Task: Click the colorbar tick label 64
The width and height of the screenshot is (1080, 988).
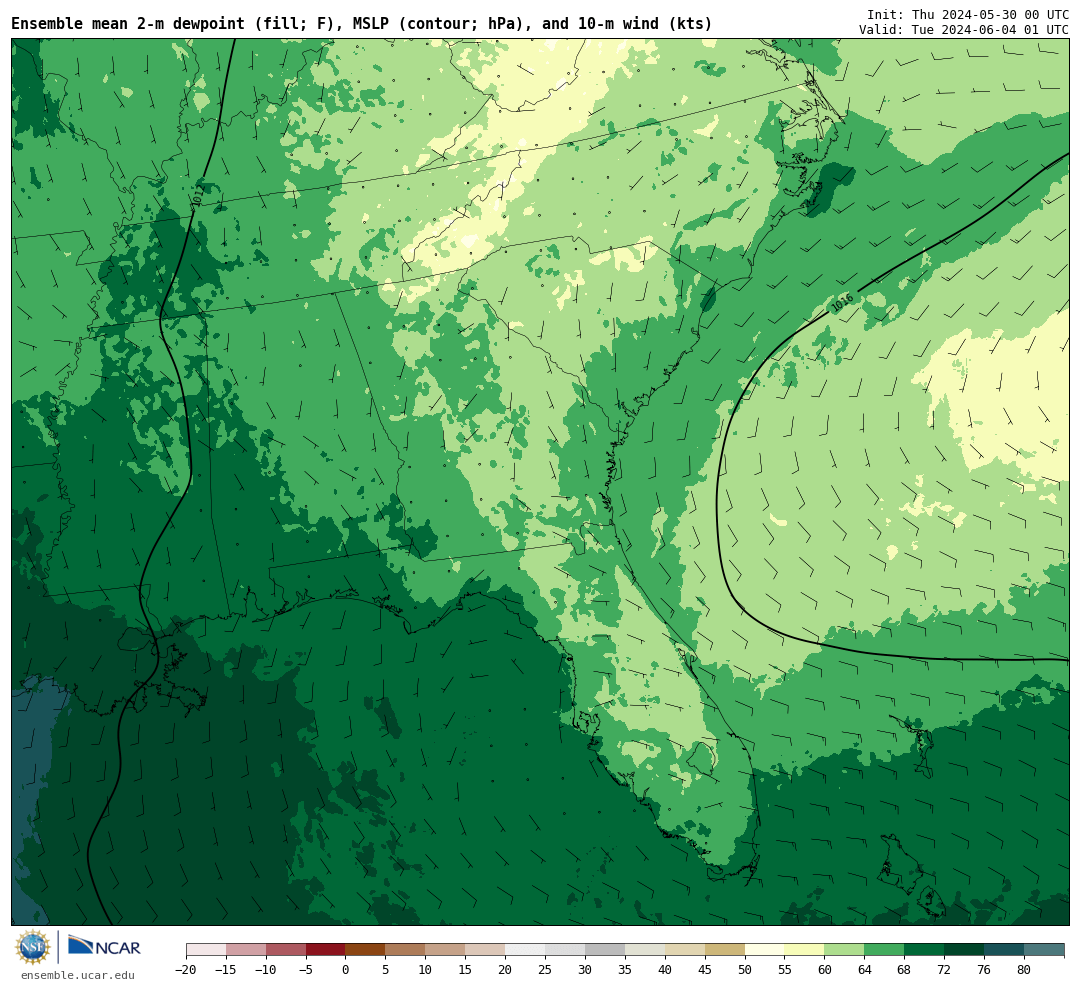Action: [864, 970]
